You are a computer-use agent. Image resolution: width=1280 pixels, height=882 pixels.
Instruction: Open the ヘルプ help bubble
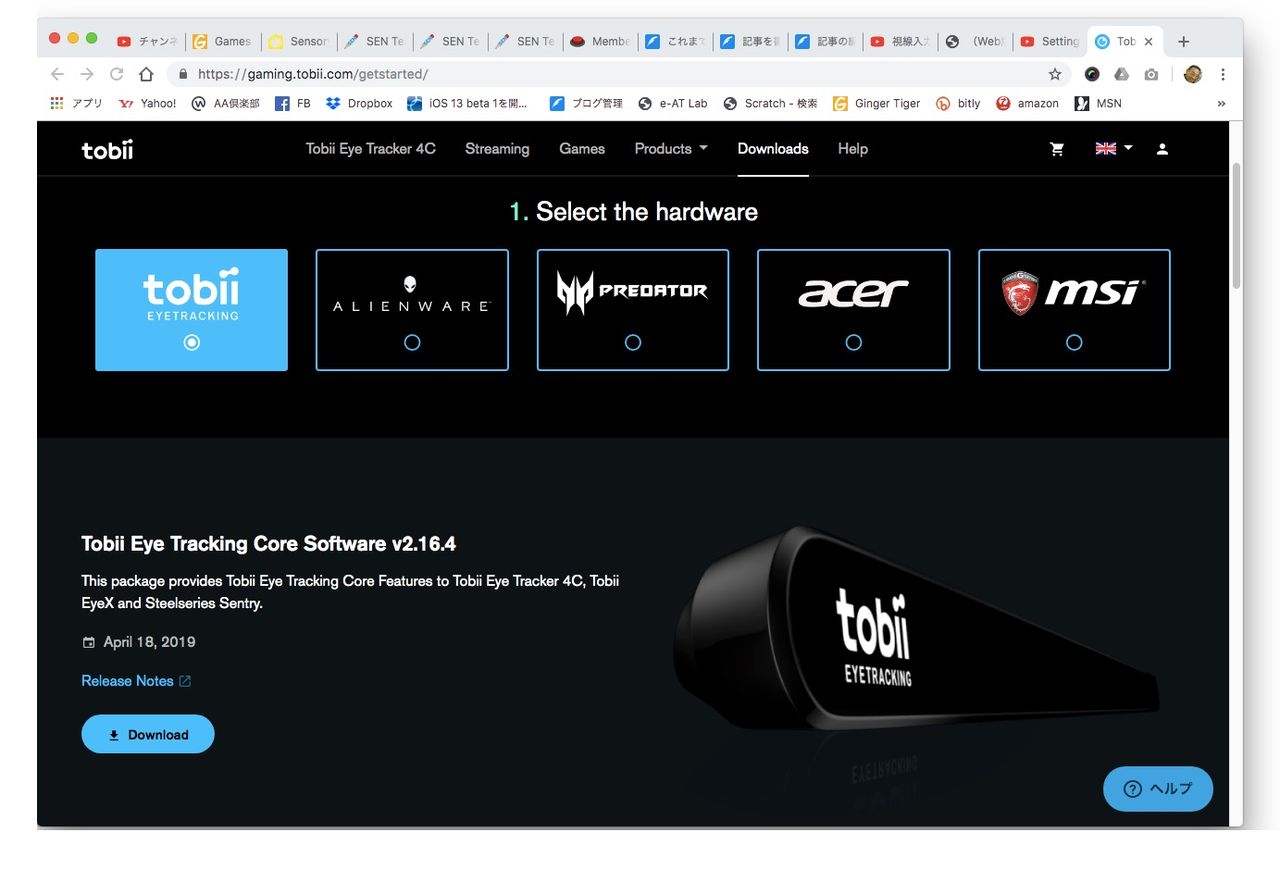[x=1157, y=789]
